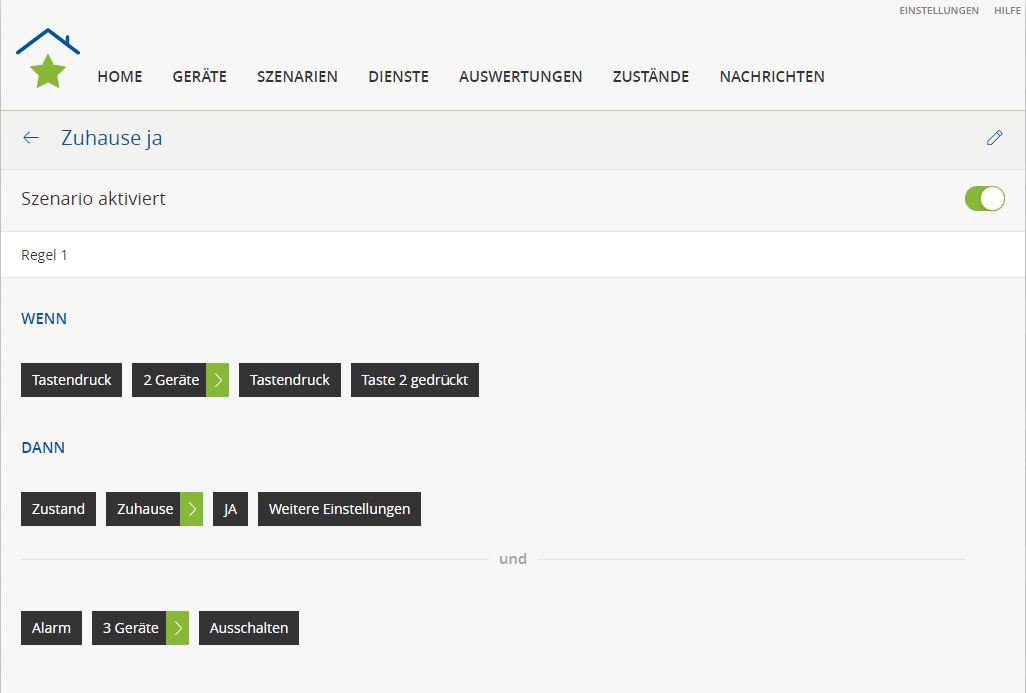Click the back arrow beside Zuhause ja

[31, 138]
